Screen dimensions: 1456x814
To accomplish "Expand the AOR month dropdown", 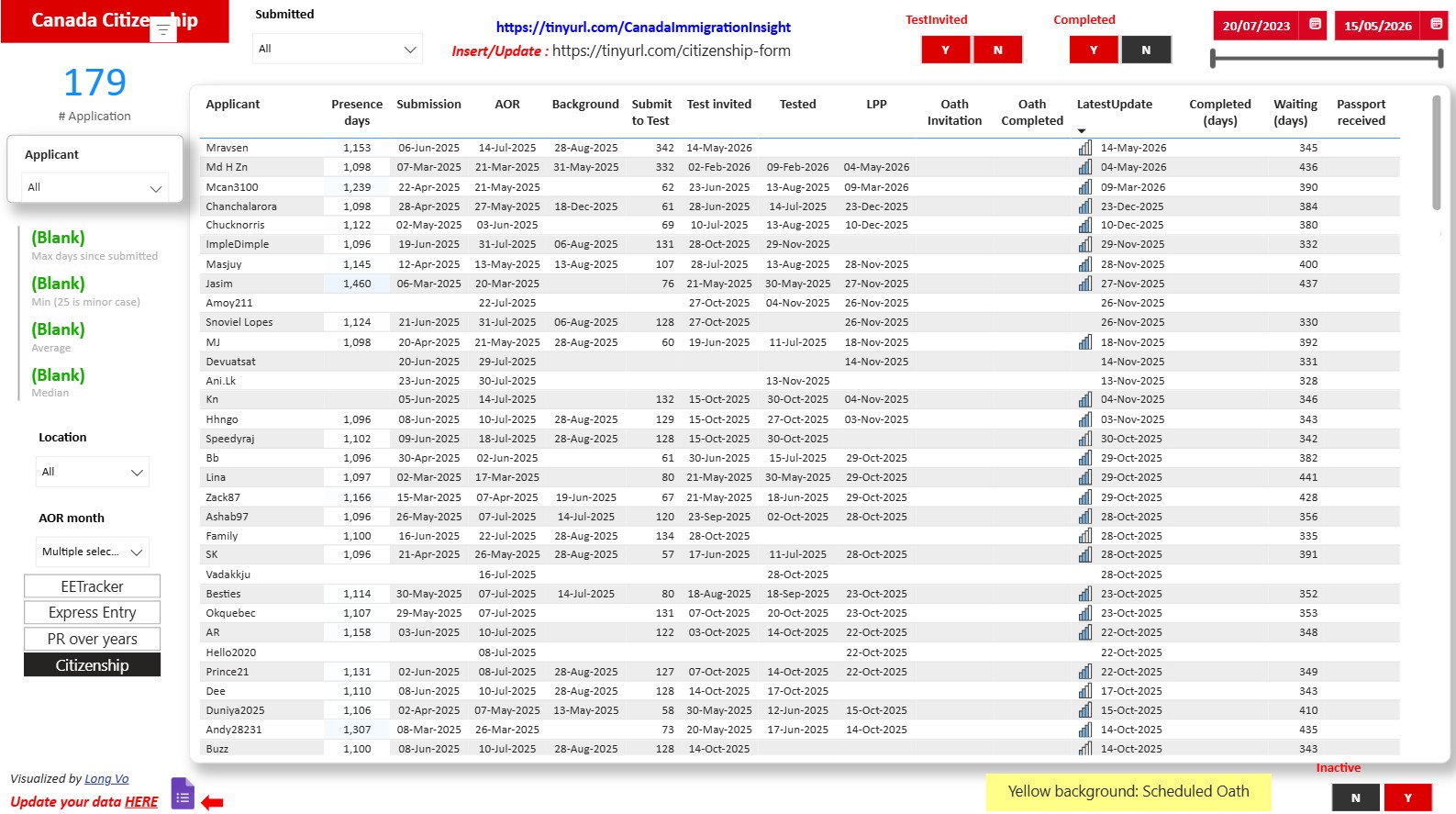I will point(93,552).
